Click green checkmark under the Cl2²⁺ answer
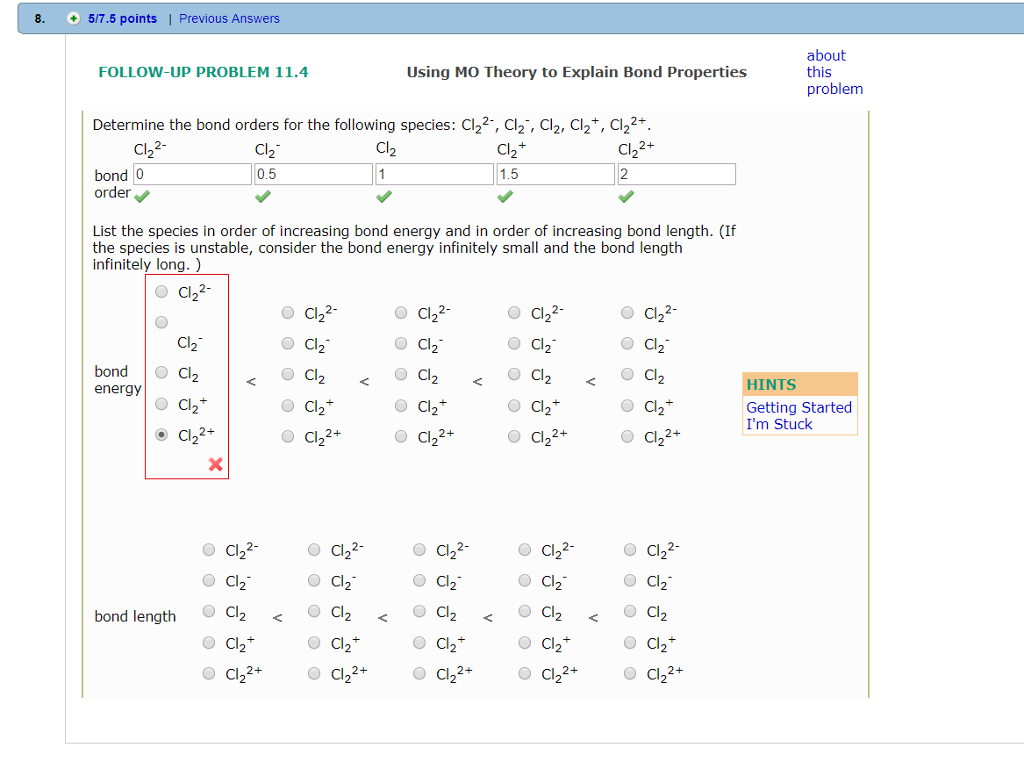 [x=626, y=197]
